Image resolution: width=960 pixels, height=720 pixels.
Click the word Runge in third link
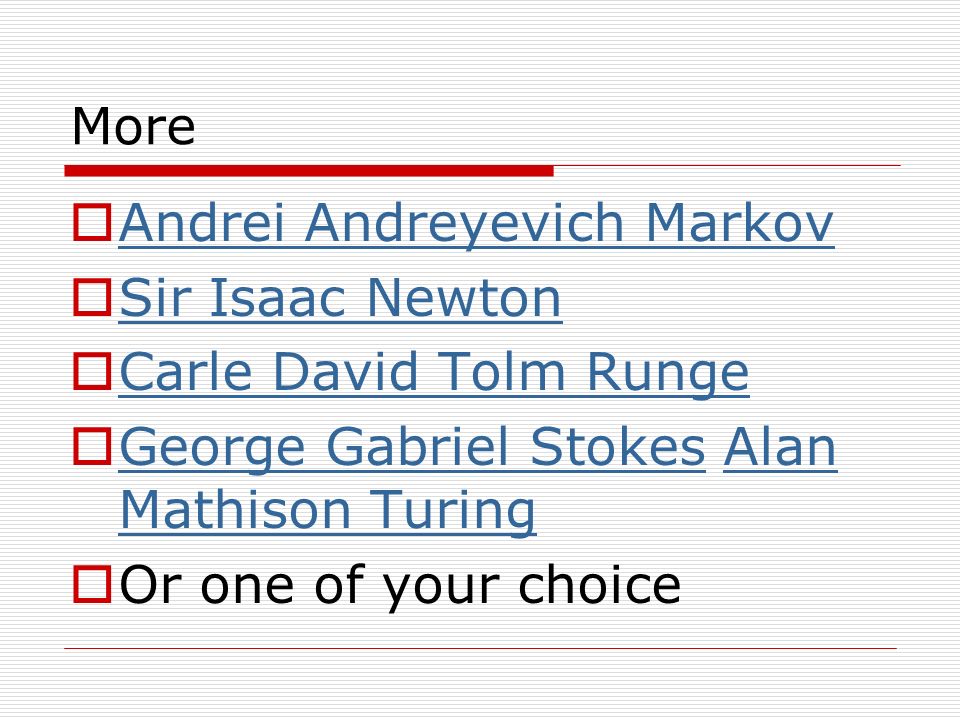(668, 373)
